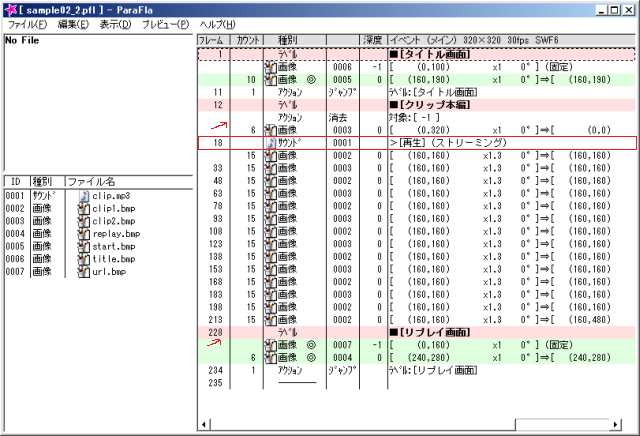Click the left arrow of the horizontal scrollbar
The image size is (640, 436).
(x=204, y=425)
